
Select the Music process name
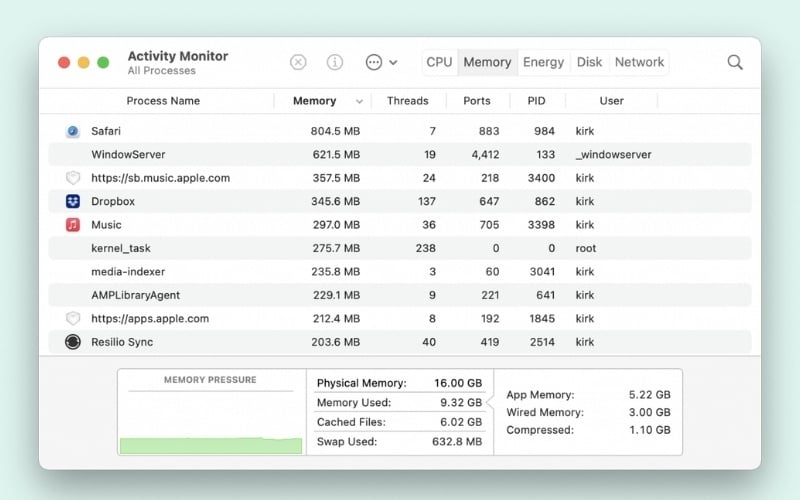click(106, 225)
